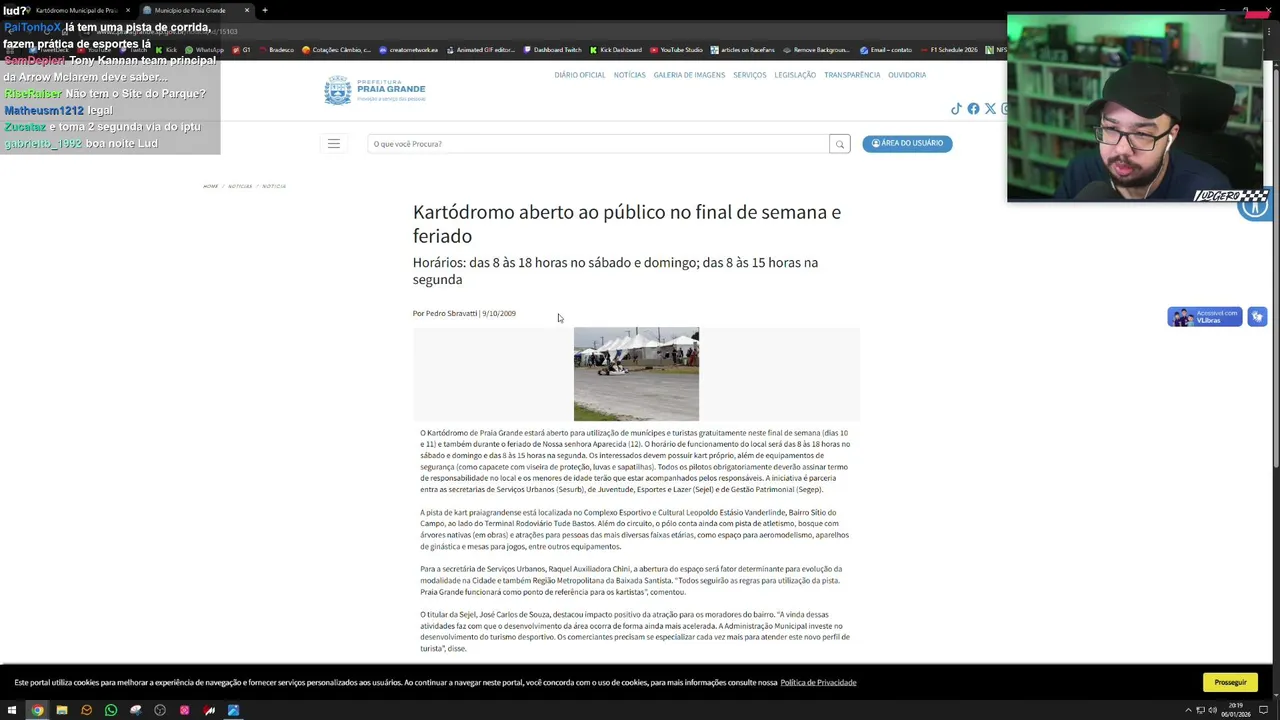The width and height of the screenshot is (1280, 720).
Task: Open the Photos app taskbar icon
Action: 234,710
